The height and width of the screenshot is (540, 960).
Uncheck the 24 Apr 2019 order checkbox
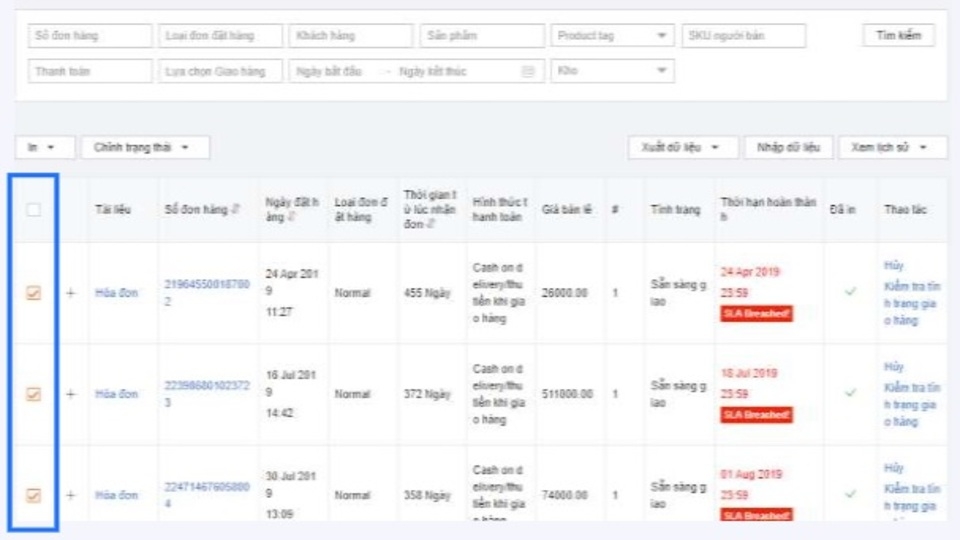pos(33,293)
